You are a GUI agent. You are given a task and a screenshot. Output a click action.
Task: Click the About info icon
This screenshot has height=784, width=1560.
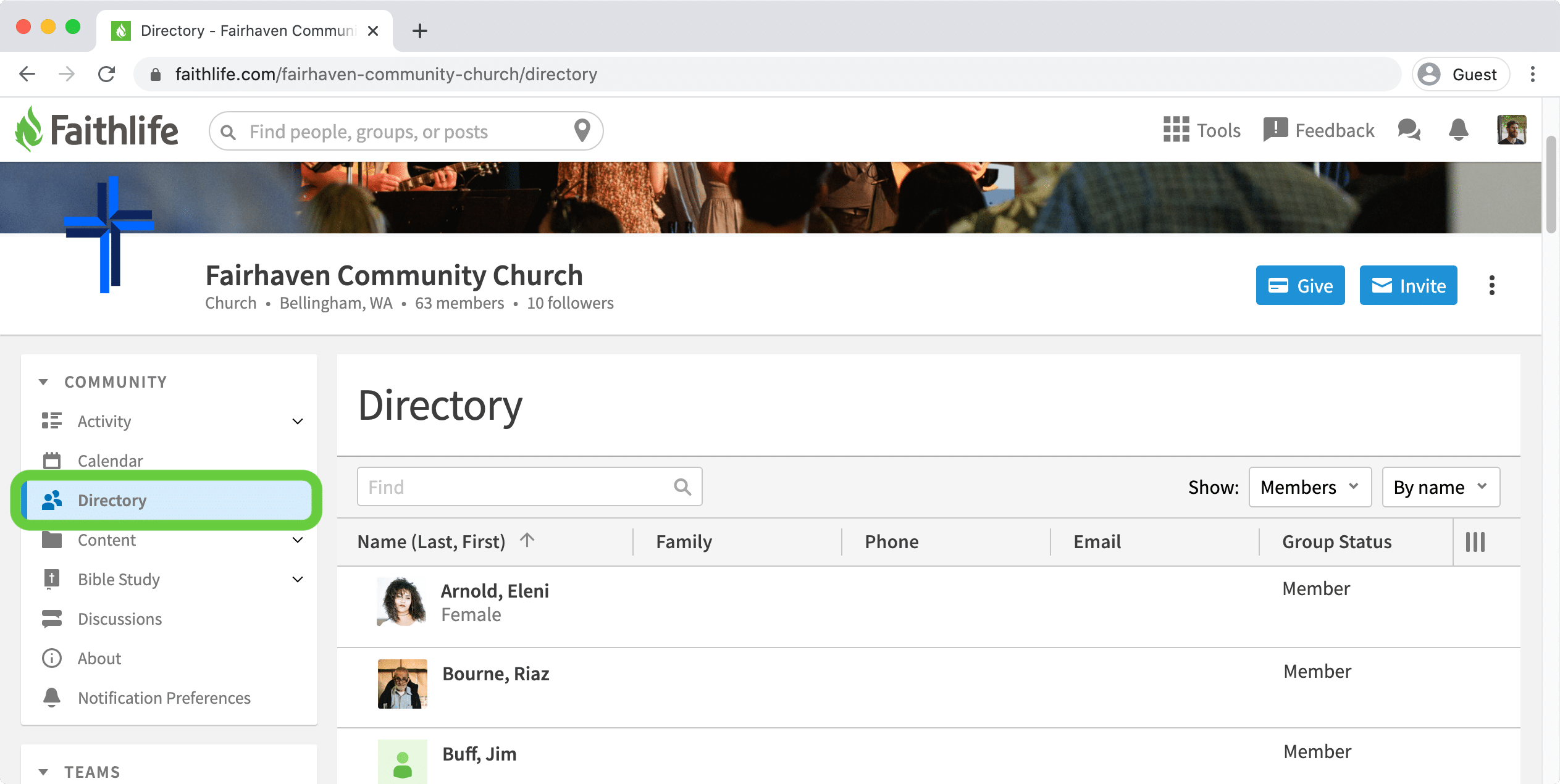click(52, 658)
